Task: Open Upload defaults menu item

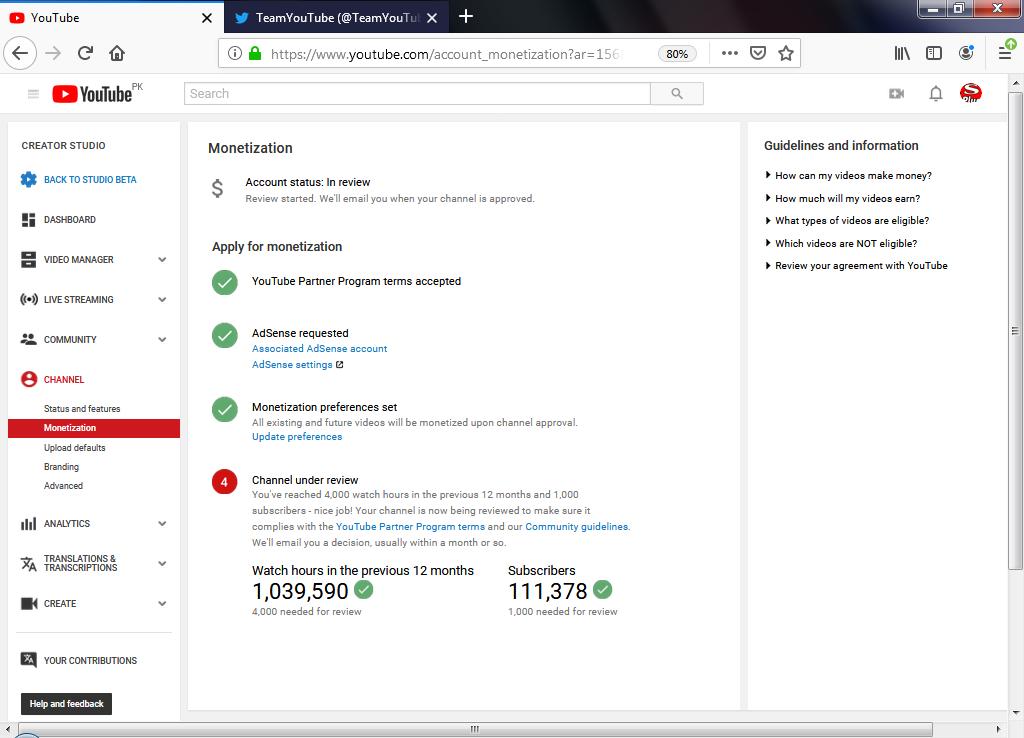Action: [x=74, y=447]
